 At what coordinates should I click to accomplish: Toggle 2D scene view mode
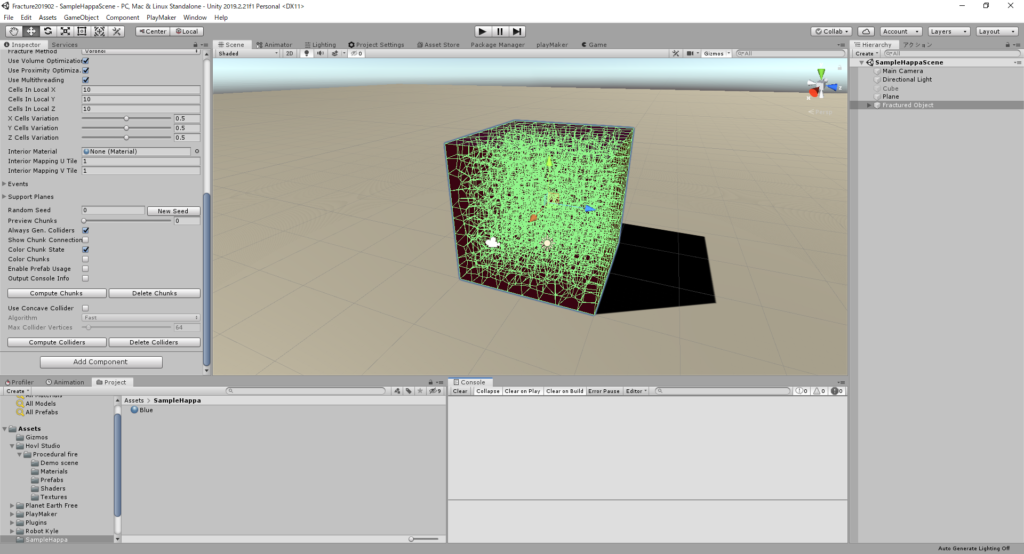[x=289, y=54]
